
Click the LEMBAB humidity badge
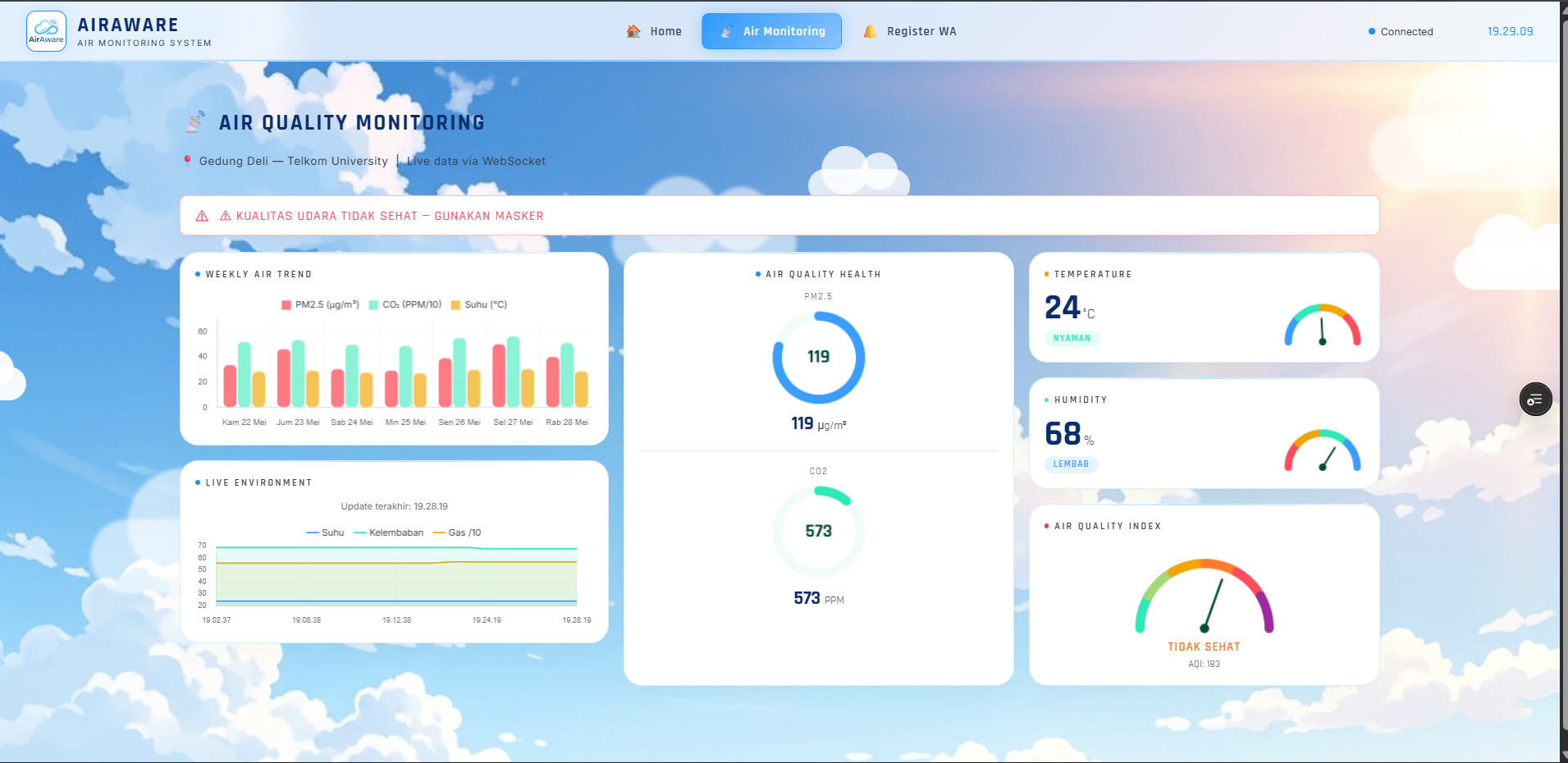[1071, 464]
